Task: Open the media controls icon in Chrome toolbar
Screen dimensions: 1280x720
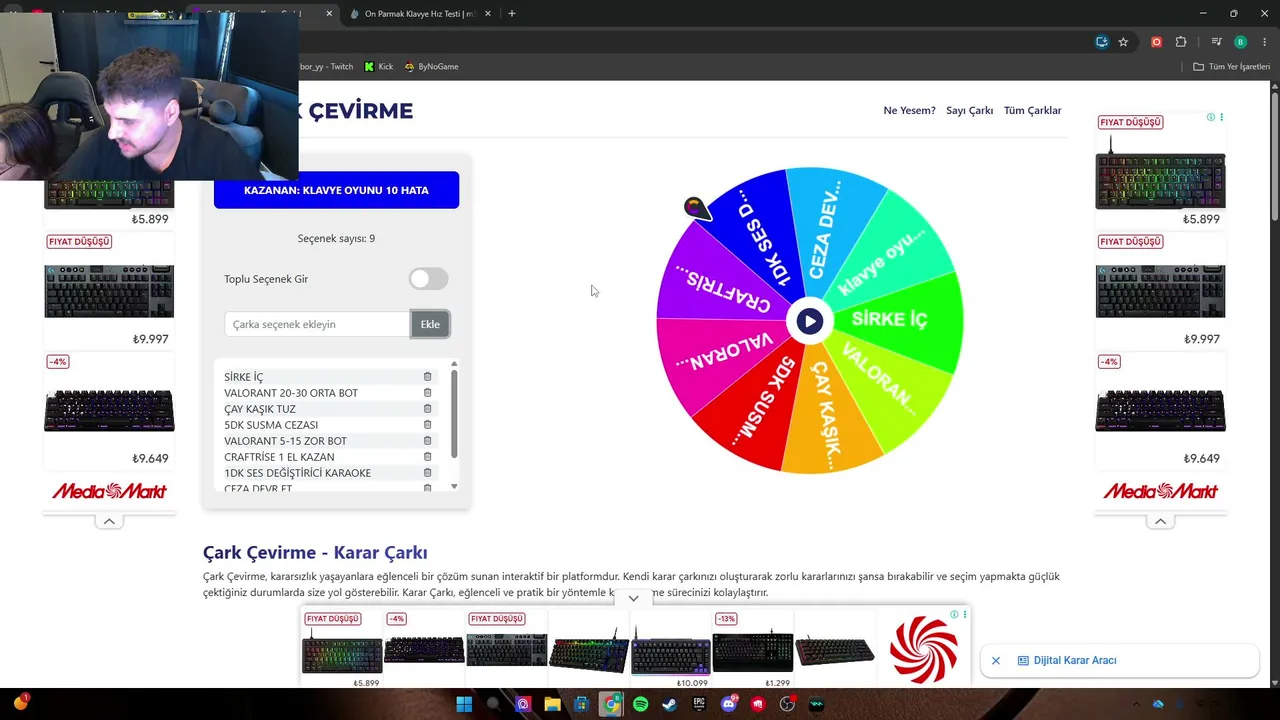Action: tap(1216, 42)
